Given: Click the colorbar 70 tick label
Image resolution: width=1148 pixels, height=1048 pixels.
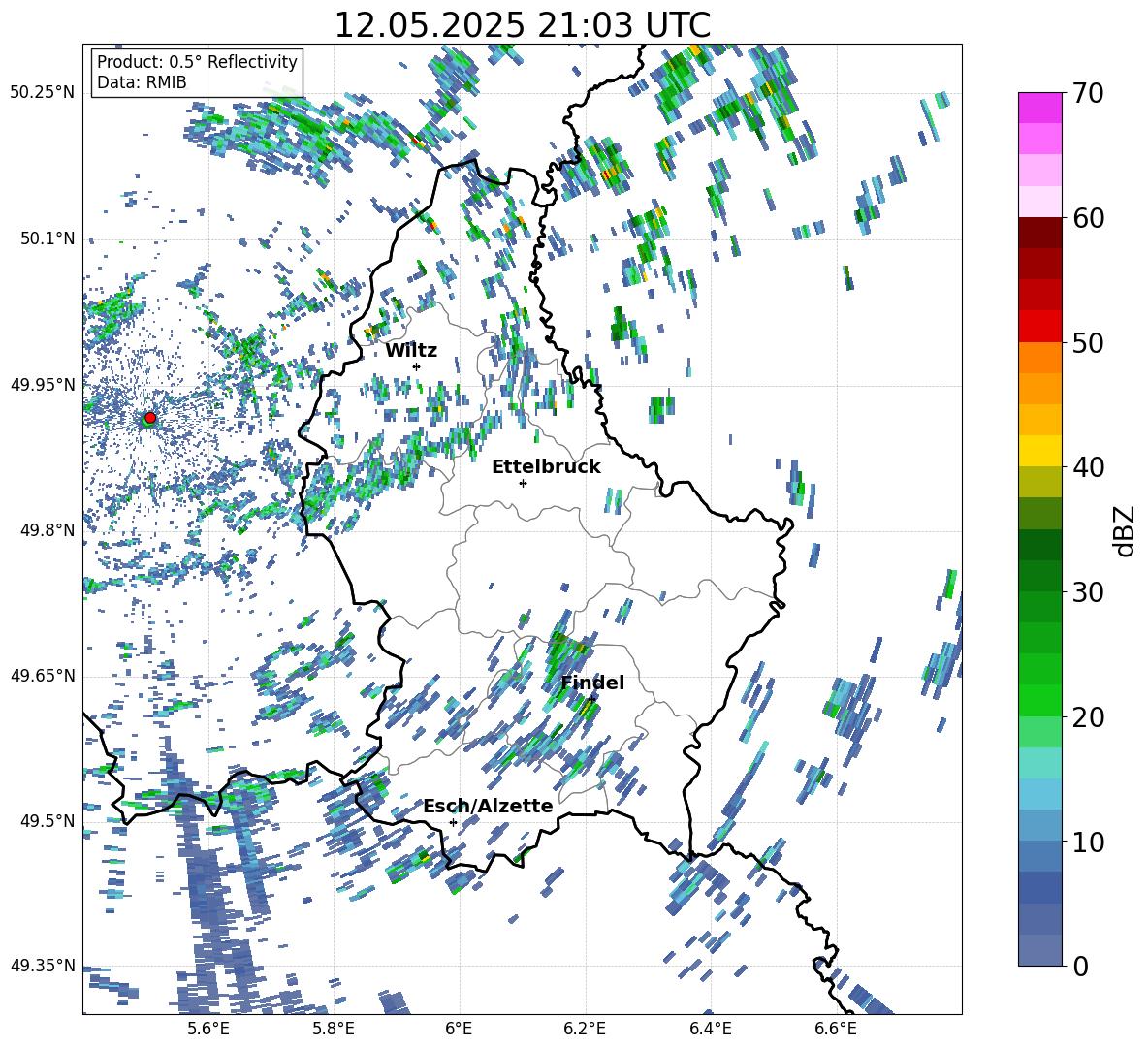Looking at the screenshot, I should point(1088,94).
